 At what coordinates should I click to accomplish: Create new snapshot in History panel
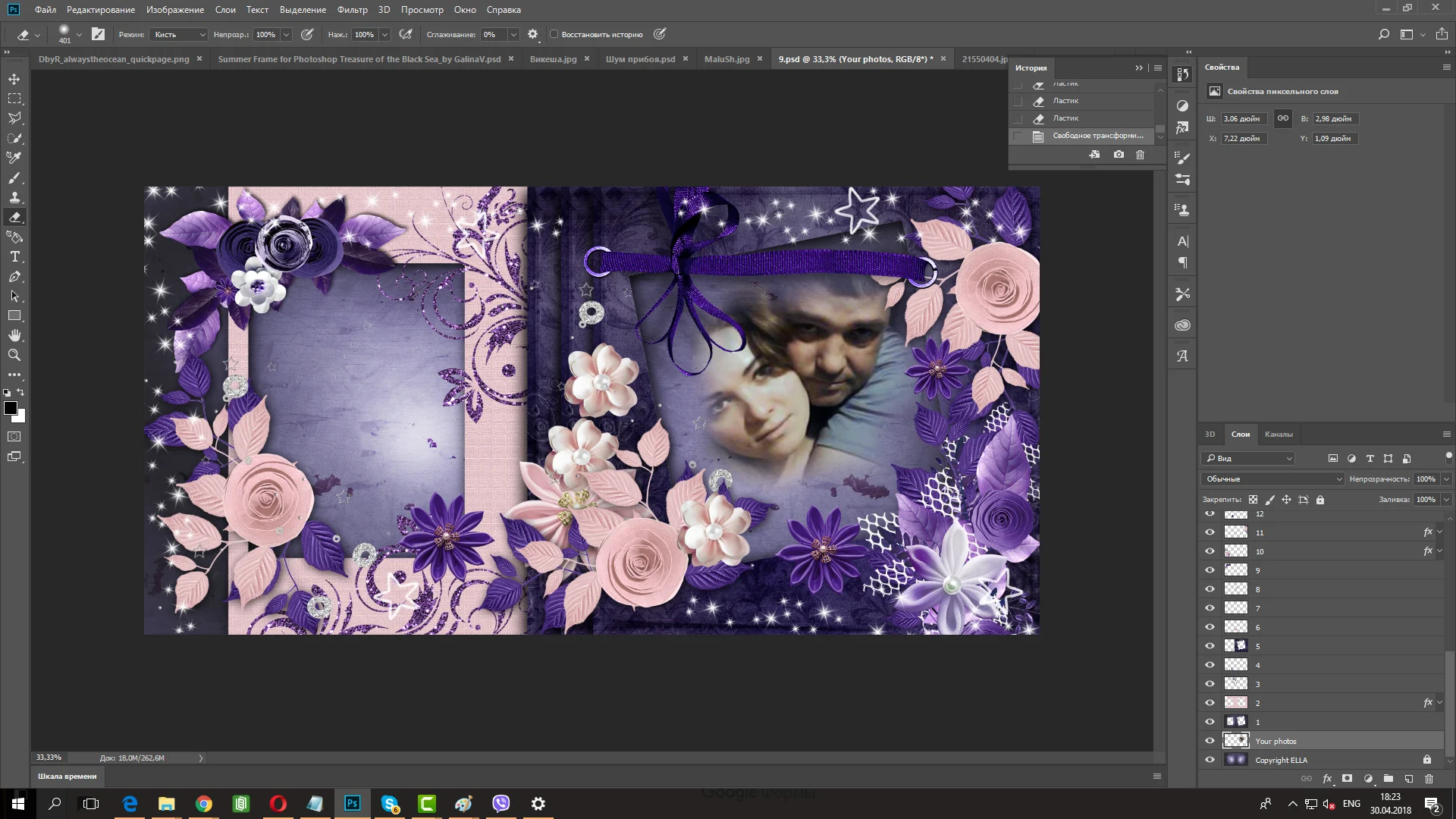coord(1119,155)
